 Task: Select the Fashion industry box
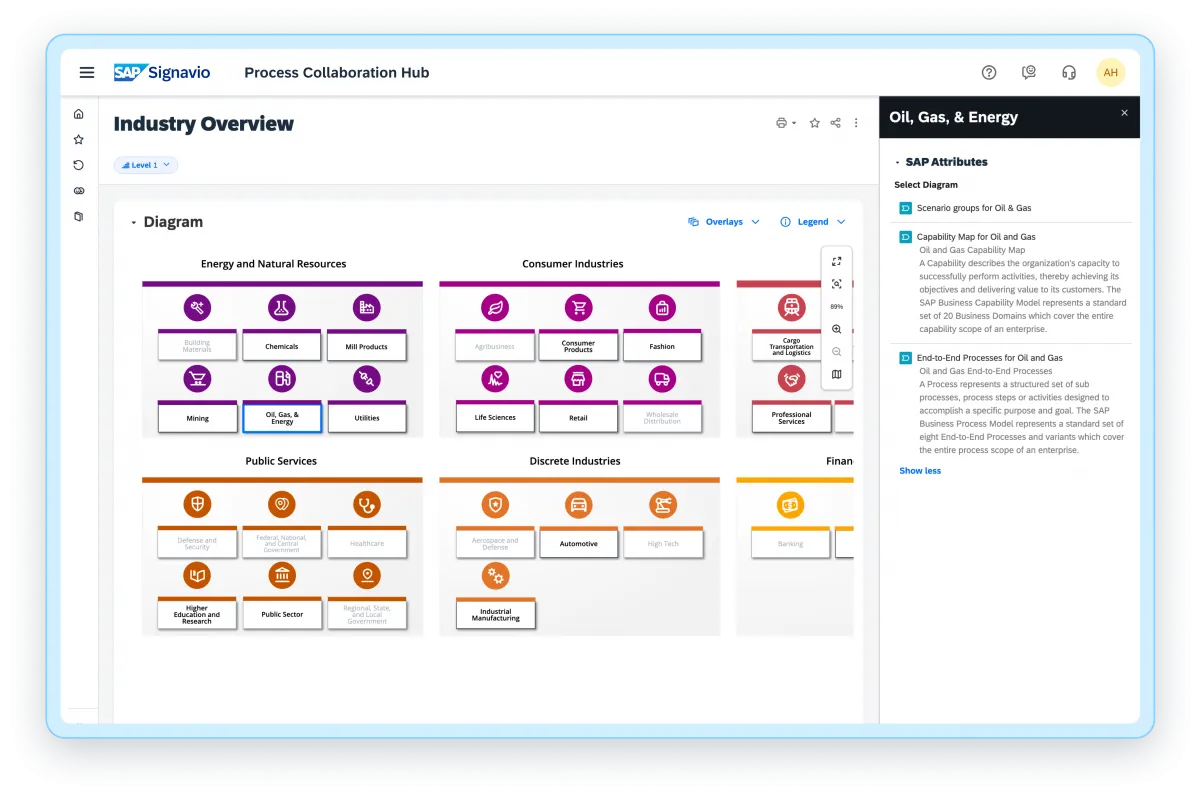click(662, 346)
